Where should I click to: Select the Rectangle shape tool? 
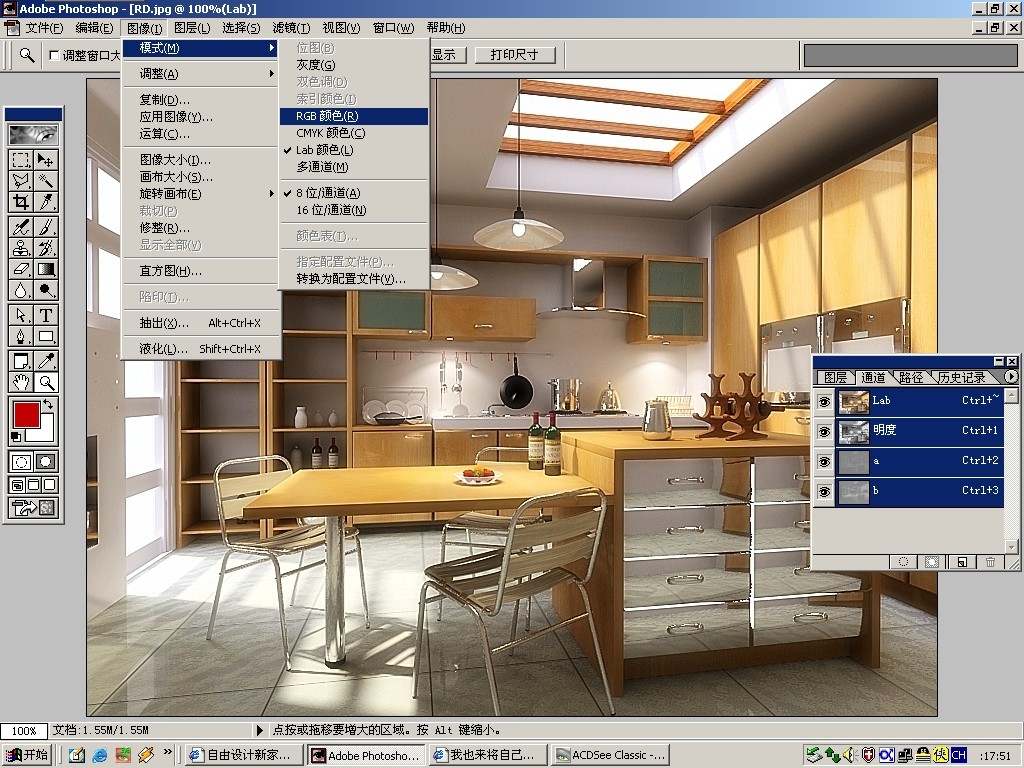(x=46, y=336)
